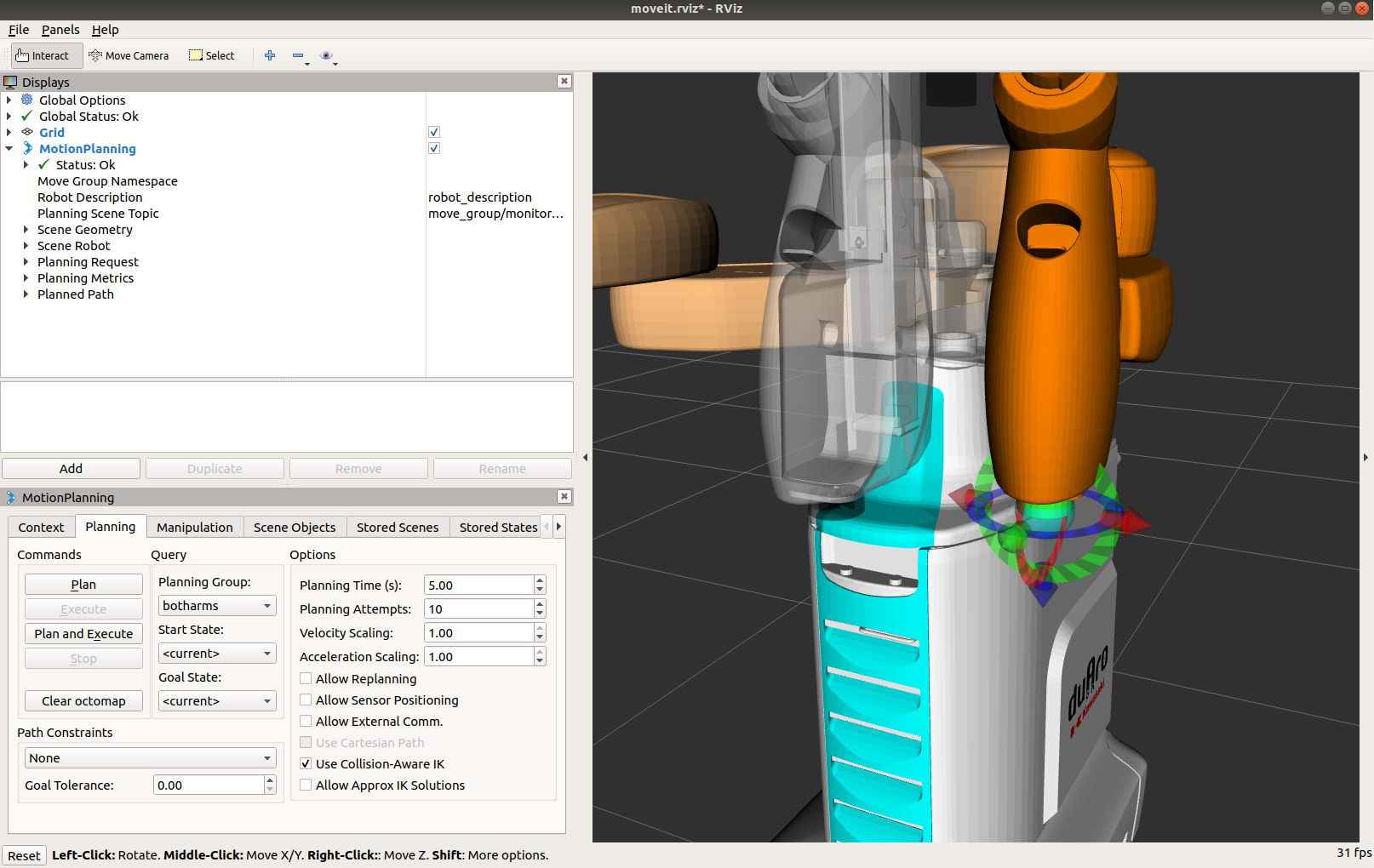The image size is (1374, 868).
Task: Expand the Scene Robot tree item
Action: pyautogui.click(x=26, y=246)
